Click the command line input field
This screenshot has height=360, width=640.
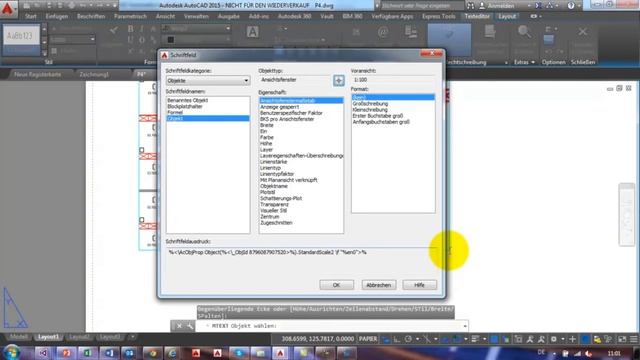click(332, 326)
